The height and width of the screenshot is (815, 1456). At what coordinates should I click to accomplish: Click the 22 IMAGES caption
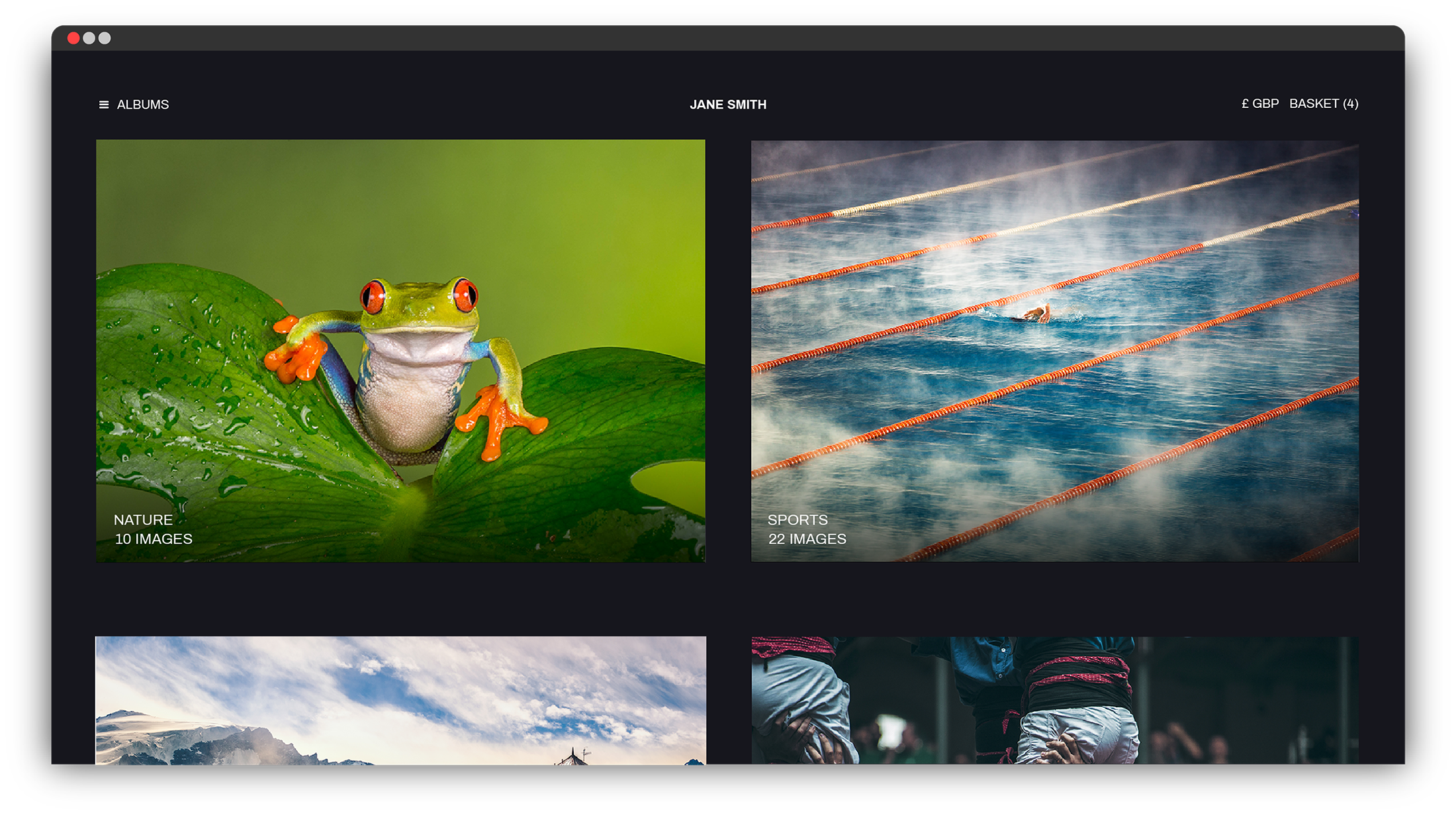(x=807, y=539)
